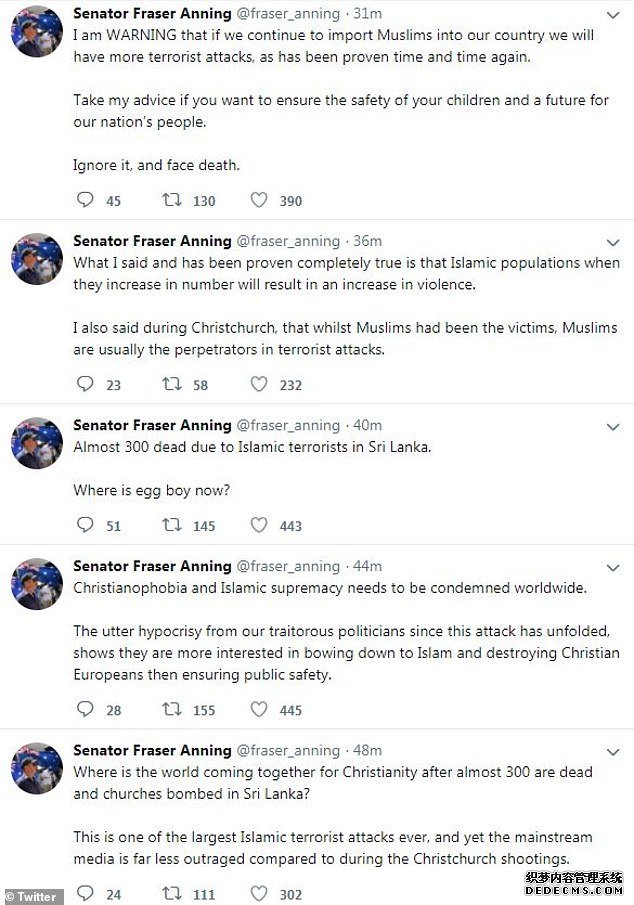Retweet the tweet with 130 retweets

coord(171,200)
